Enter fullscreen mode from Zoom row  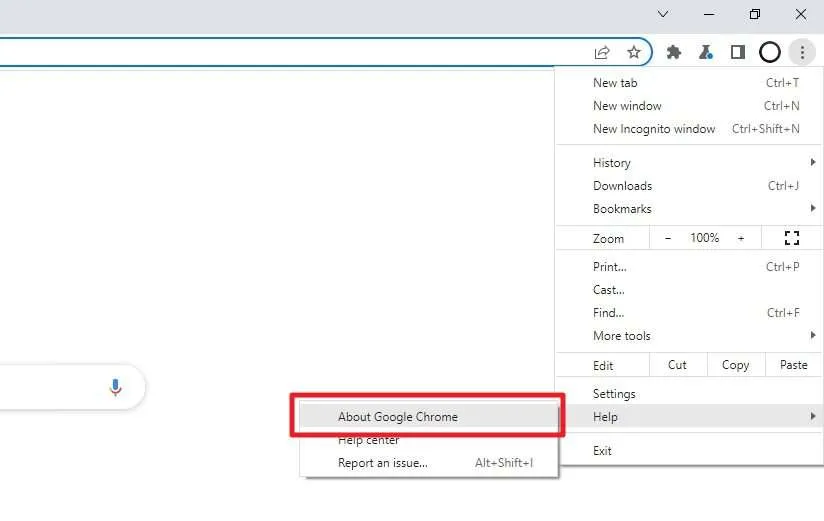(x=791, y=238)
